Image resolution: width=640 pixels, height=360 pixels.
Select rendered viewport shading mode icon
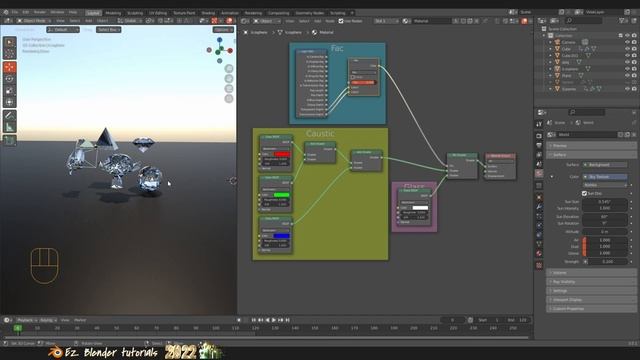click(229, 21)
